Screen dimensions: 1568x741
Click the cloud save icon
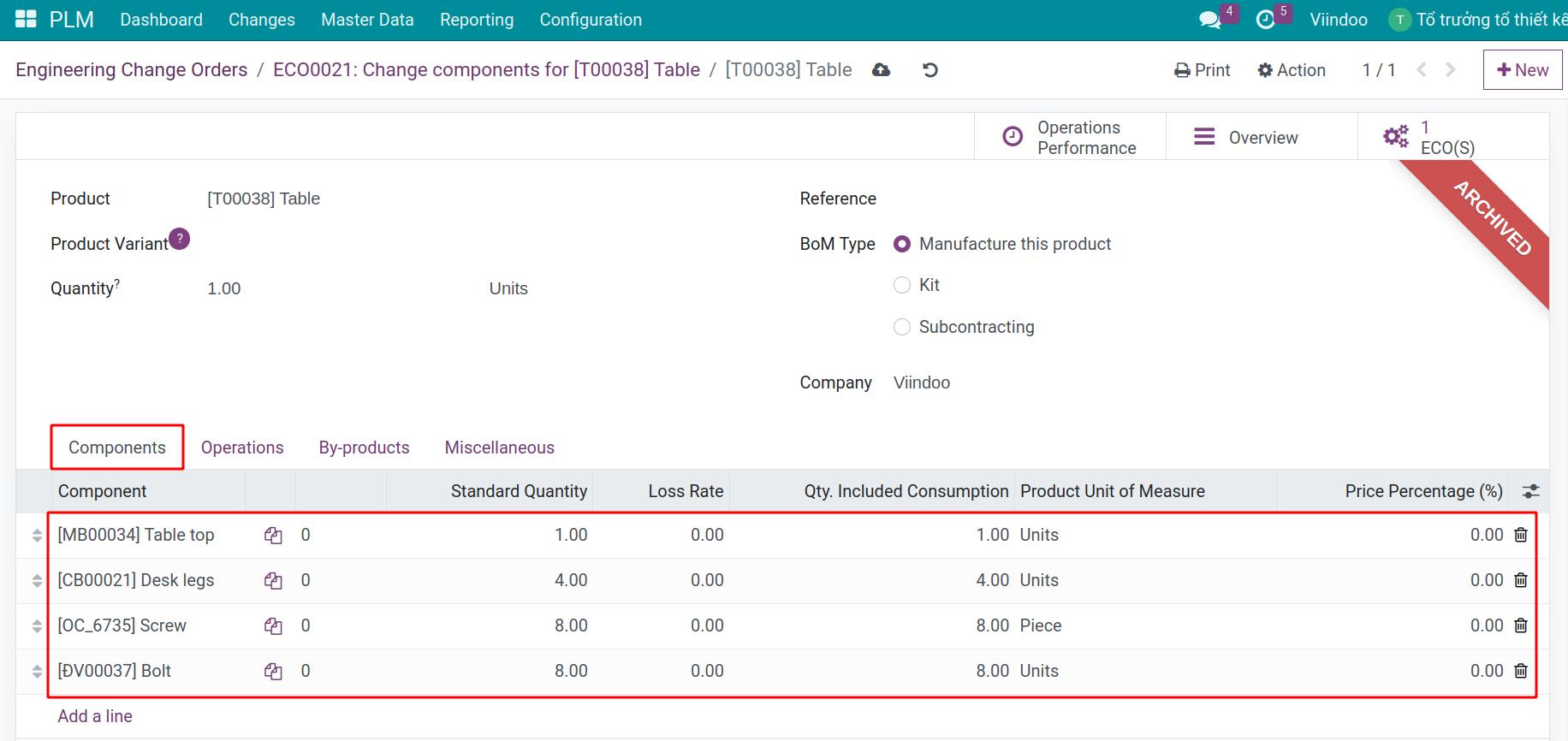point(881,70)
